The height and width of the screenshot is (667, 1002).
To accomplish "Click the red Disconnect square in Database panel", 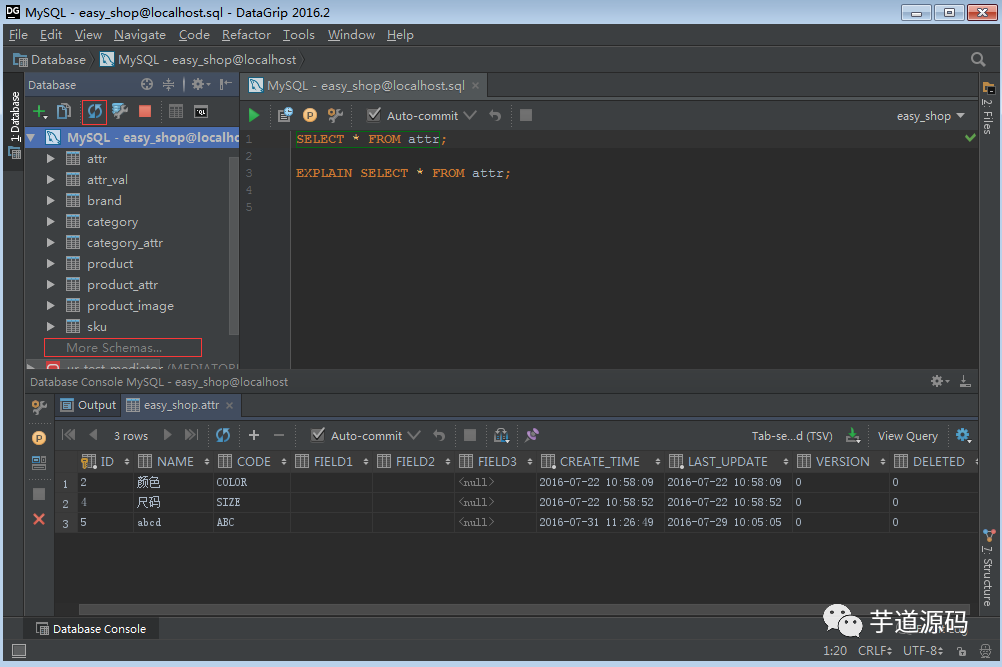I will click(x=145, y=111).
